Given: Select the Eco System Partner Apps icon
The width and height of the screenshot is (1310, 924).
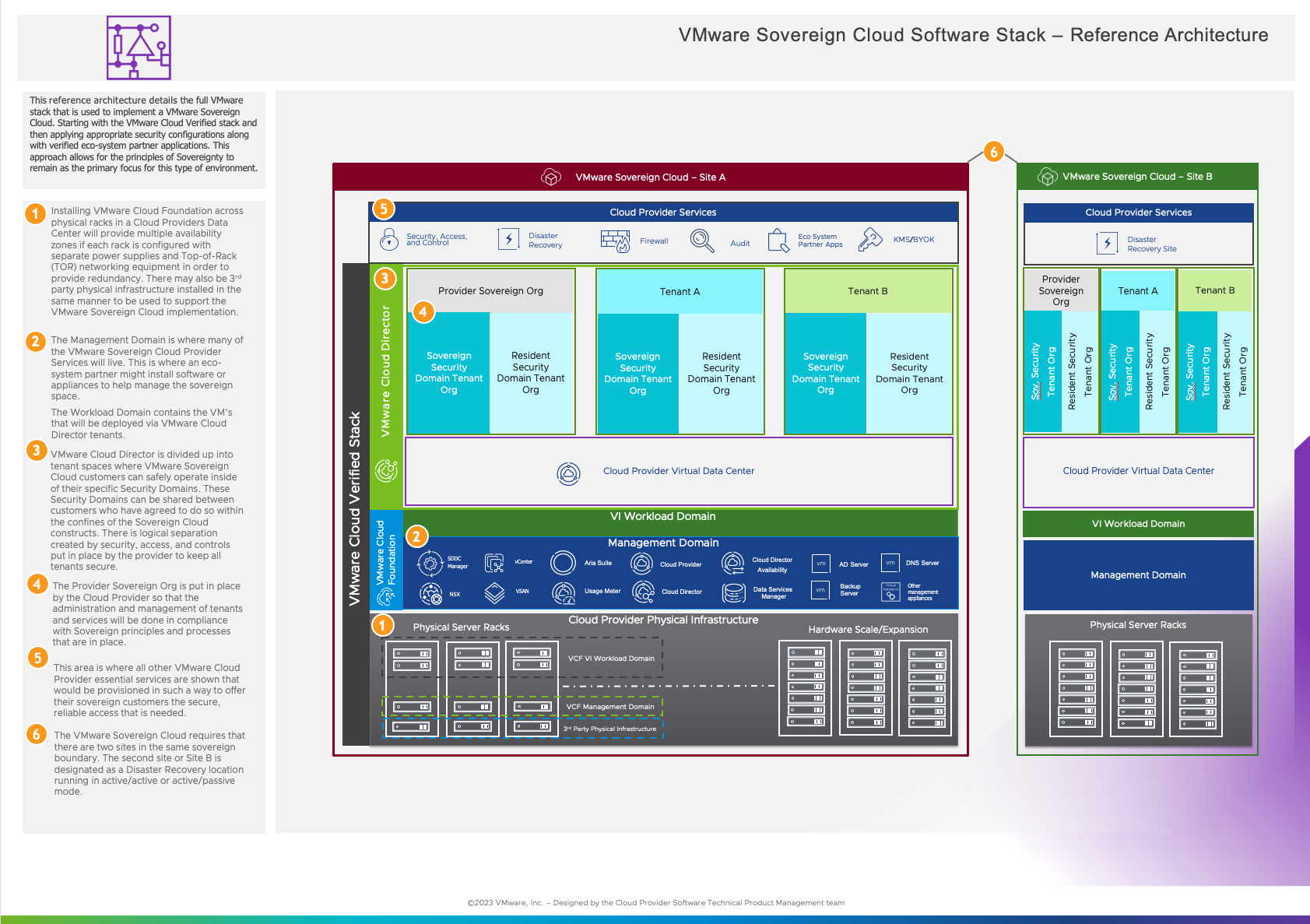Looking at the screenshot, I should pyautogui.click(x=778, y=241).
